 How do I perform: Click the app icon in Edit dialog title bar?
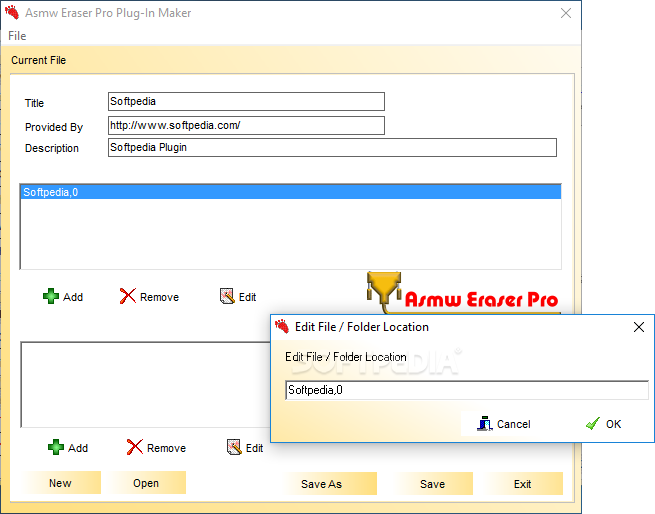pyautogui.click(x=282, y=326)
